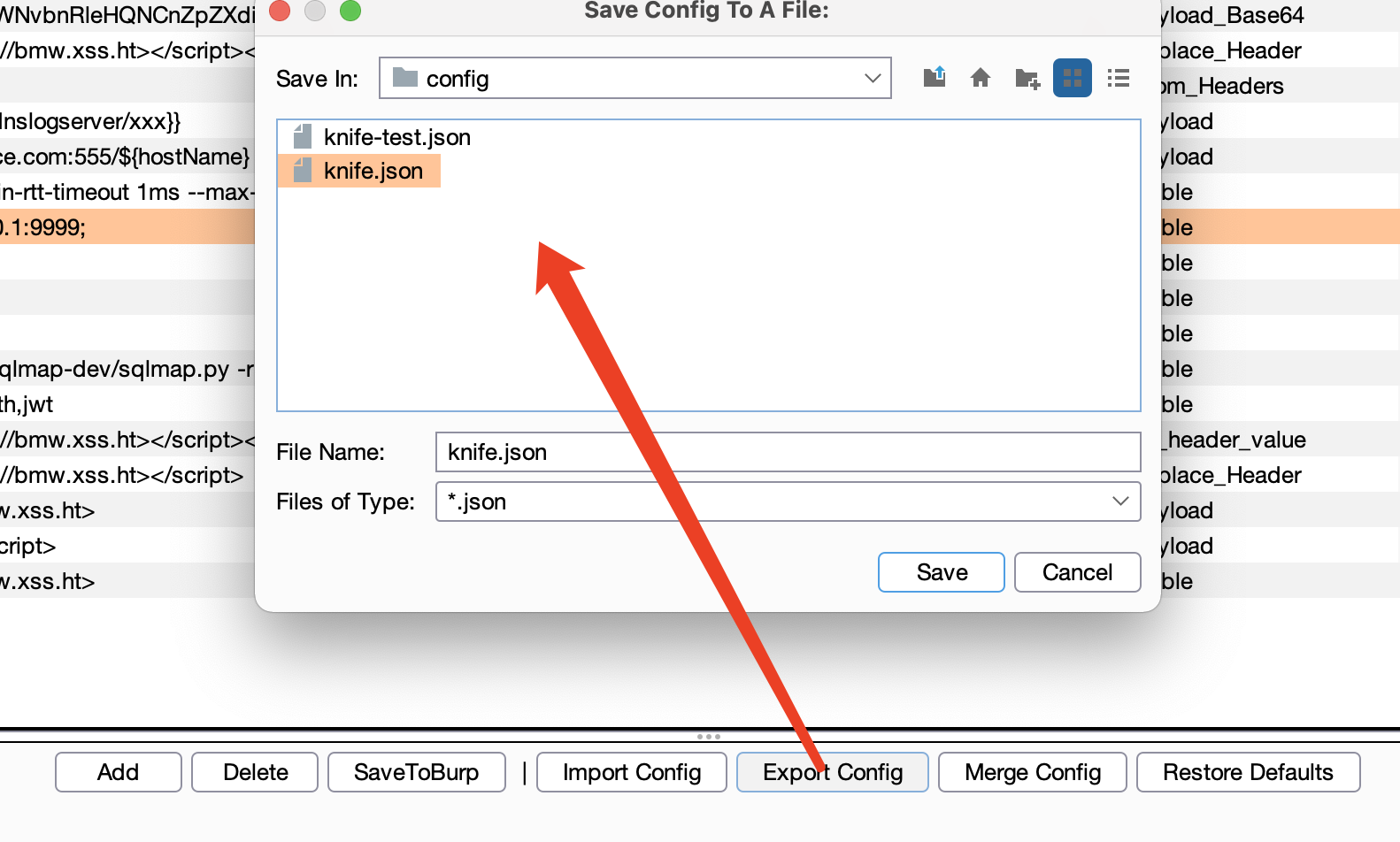Click knife-test.json file icon
Screen dimensions: 1400x842
point(303,136)
